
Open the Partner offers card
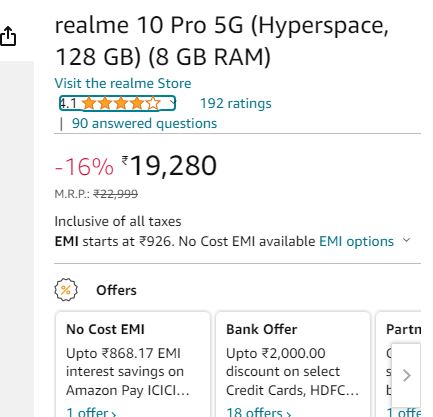pyautogui.click(x=398, y=364)
